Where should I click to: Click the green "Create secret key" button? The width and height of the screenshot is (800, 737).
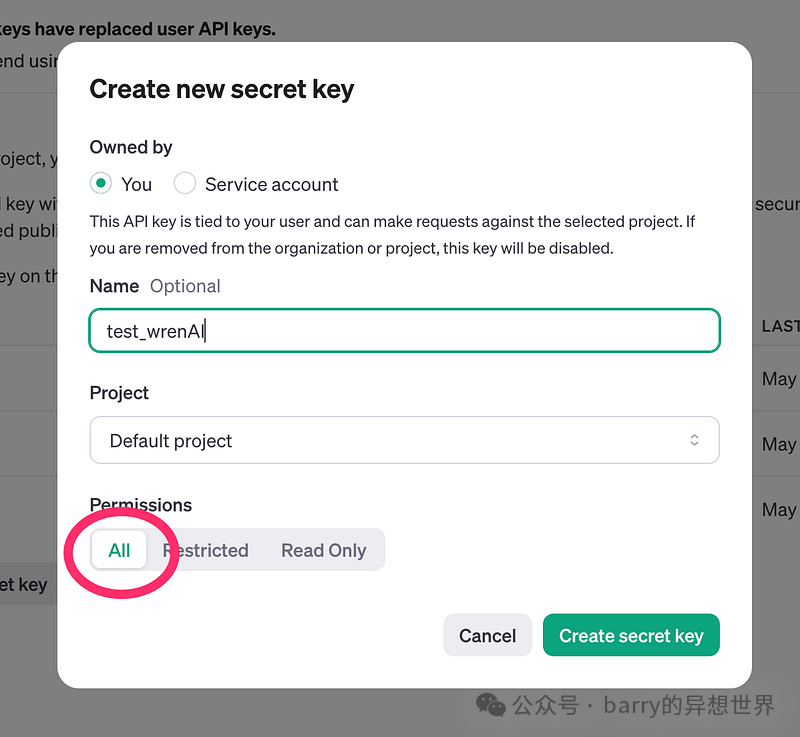(631, 635)
